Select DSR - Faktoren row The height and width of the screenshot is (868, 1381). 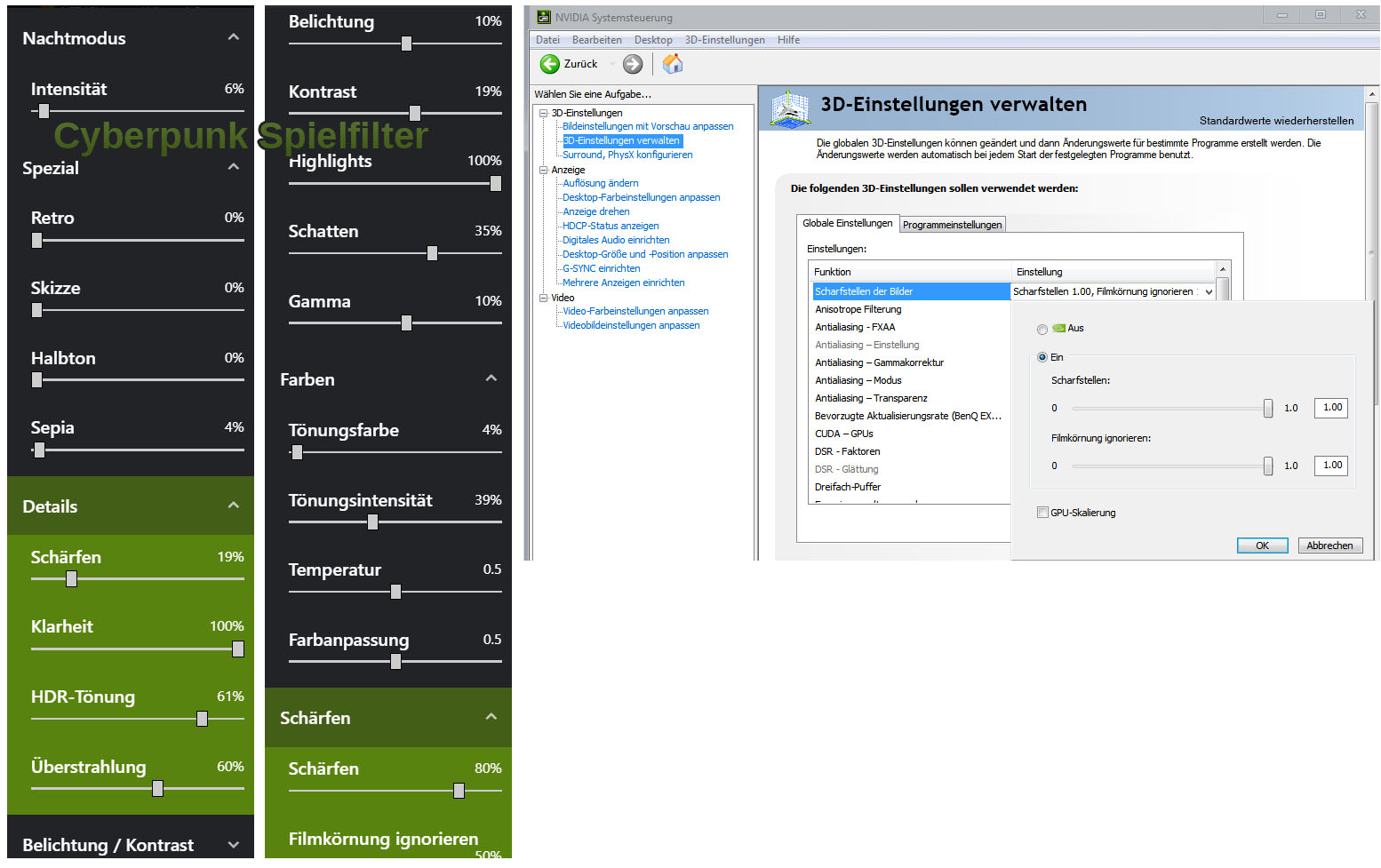[911, 451]
